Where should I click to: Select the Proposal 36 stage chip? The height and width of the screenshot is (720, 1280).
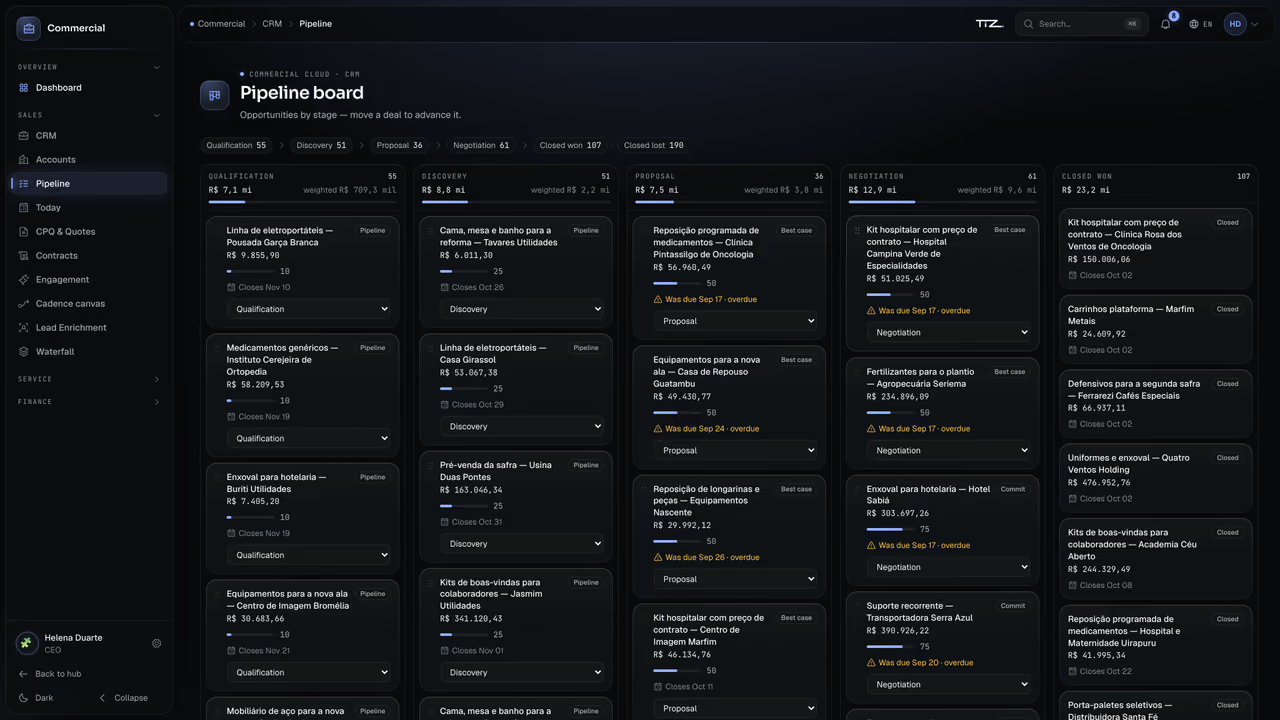[400, 146]
